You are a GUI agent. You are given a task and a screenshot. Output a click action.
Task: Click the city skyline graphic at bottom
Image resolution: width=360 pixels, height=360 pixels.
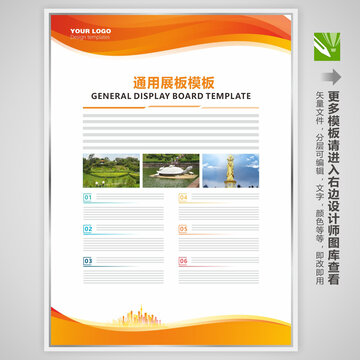click(x=139, y=316)
